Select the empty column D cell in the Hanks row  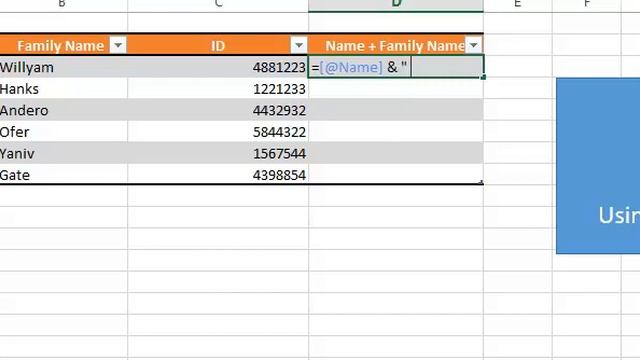396,89
